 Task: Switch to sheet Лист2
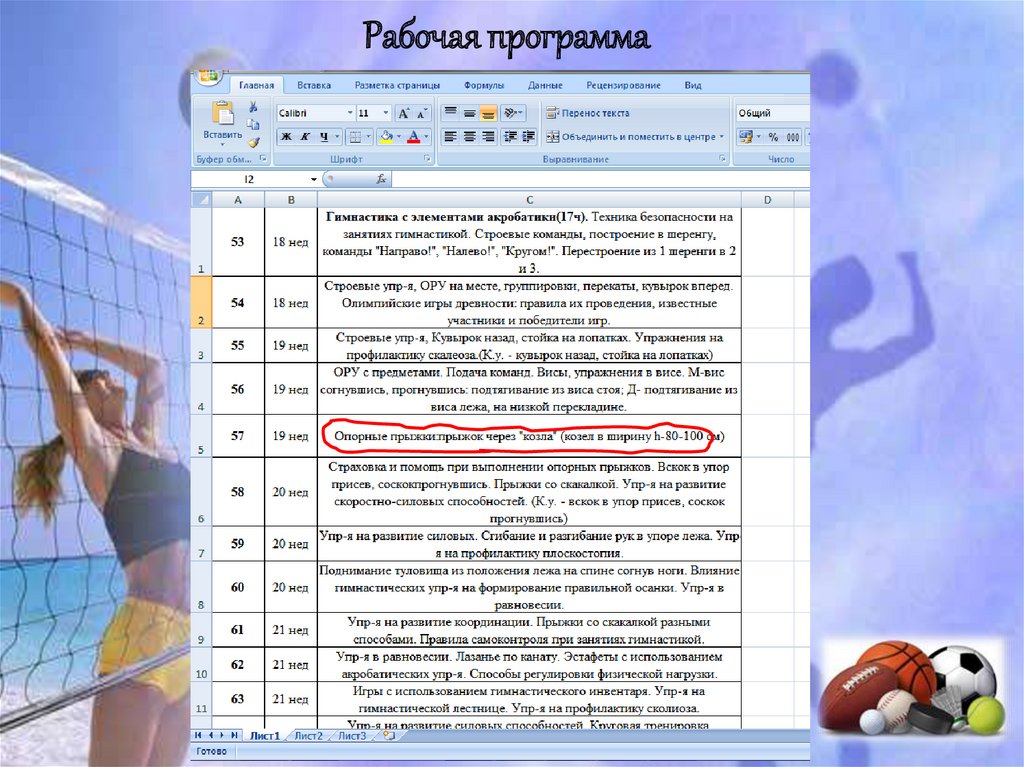[x=308, y=736]
